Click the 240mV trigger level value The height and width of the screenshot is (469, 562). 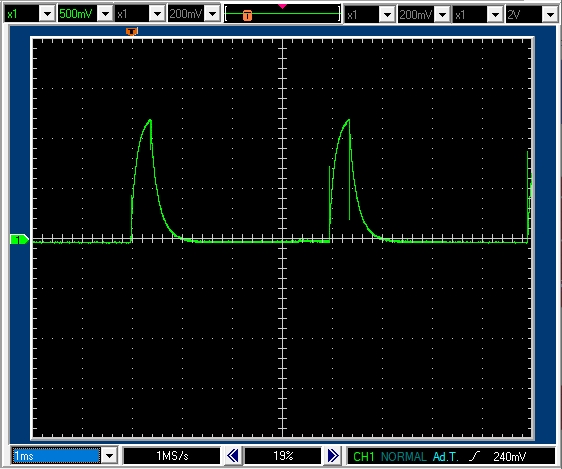pyautogui.click(x=509, y=456)
